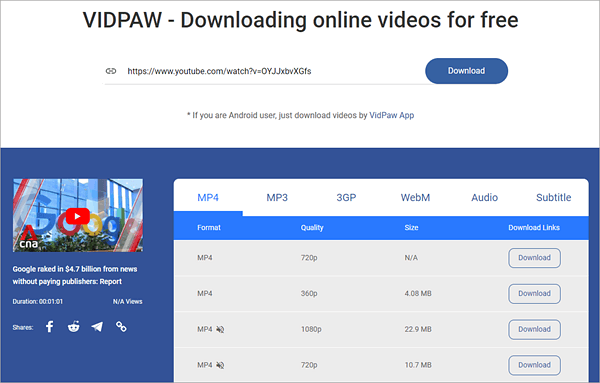Open the VidPaw App link
The image size is (600, 383).
tap(391, 115)
